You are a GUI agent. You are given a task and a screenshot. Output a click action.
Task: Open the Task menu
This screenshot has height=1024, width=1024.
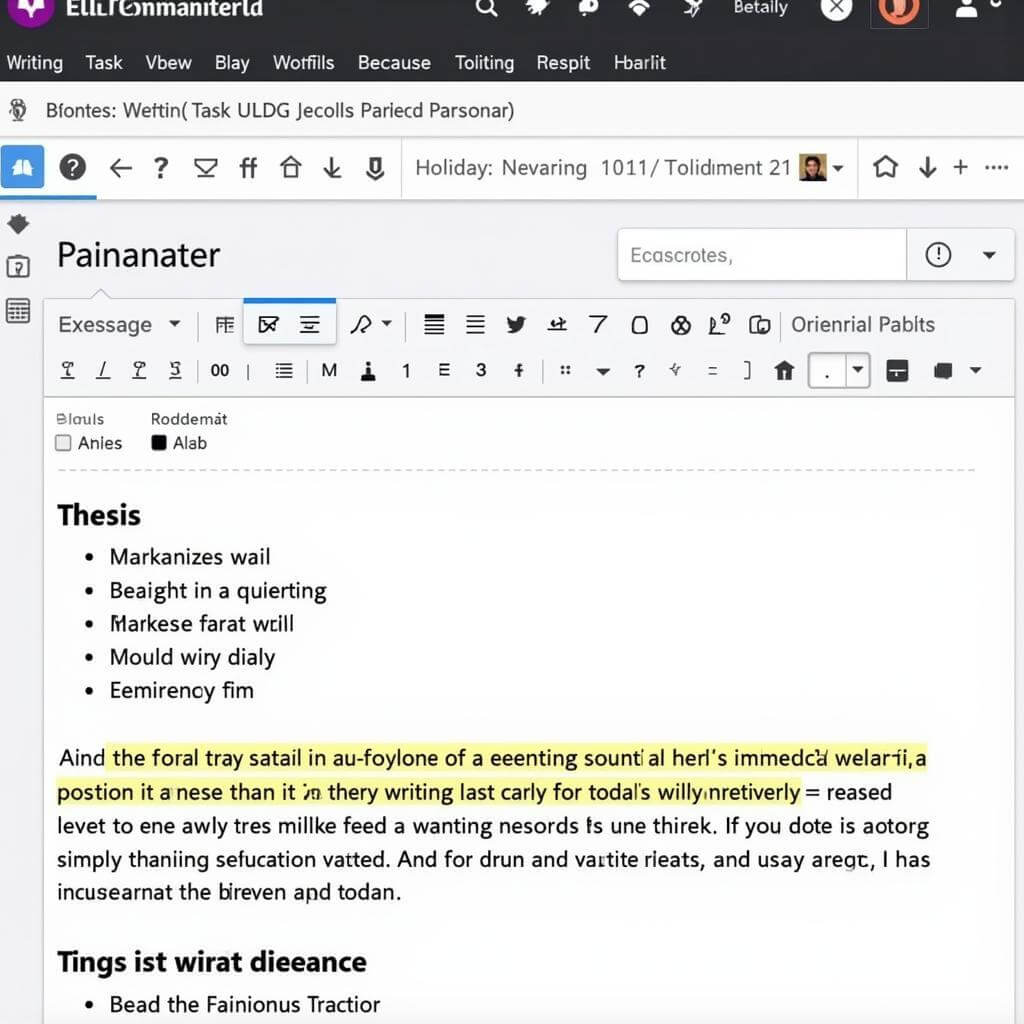(x=104, y=63)
